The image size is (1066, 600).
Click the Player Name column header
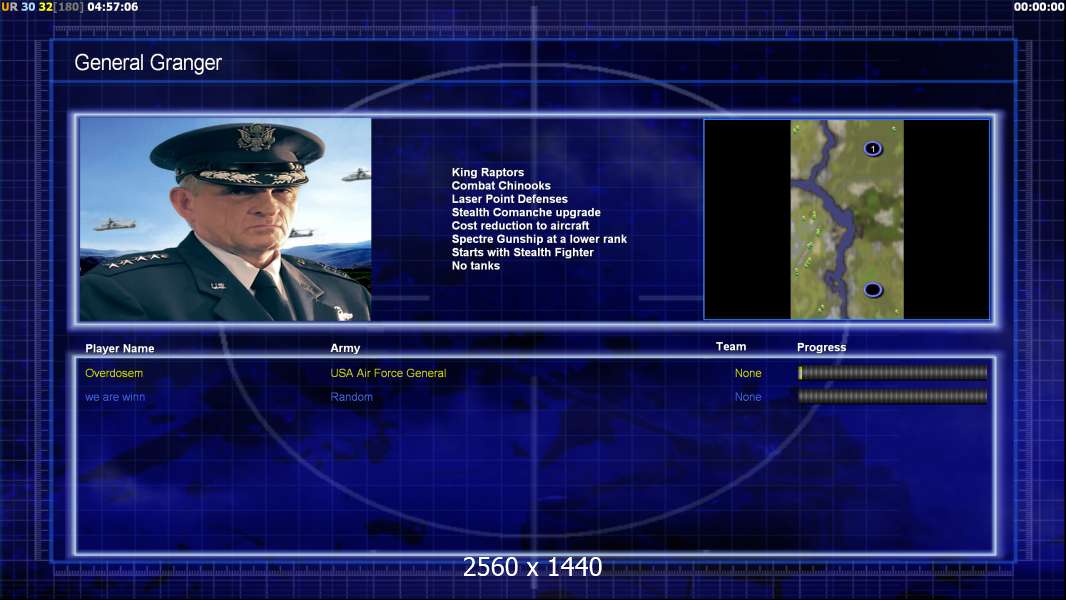(x=120, y=349)
